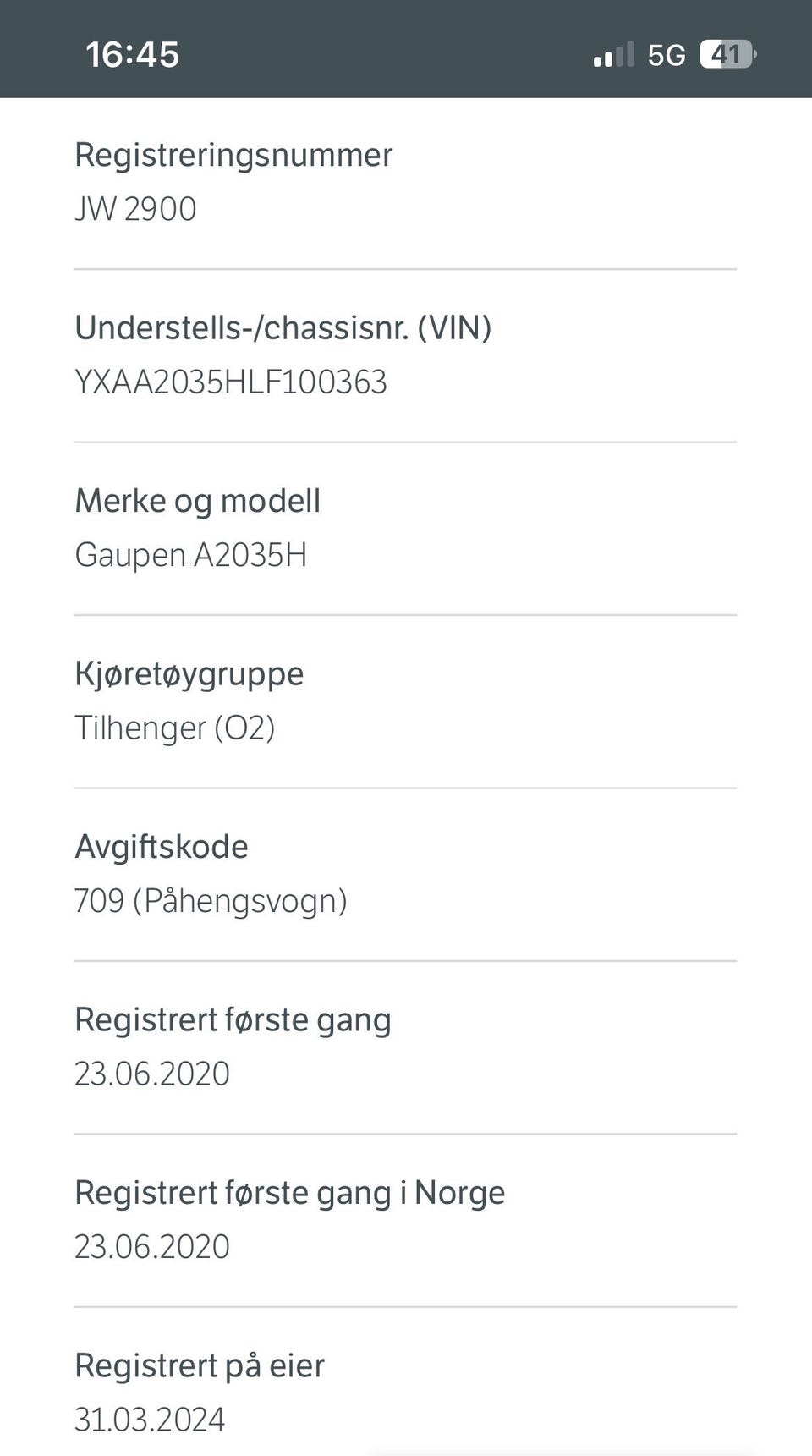The width and height of the screenshot is (812, 1456).
Task: Tap the 5G network indicator
Action: pos(667,53)
